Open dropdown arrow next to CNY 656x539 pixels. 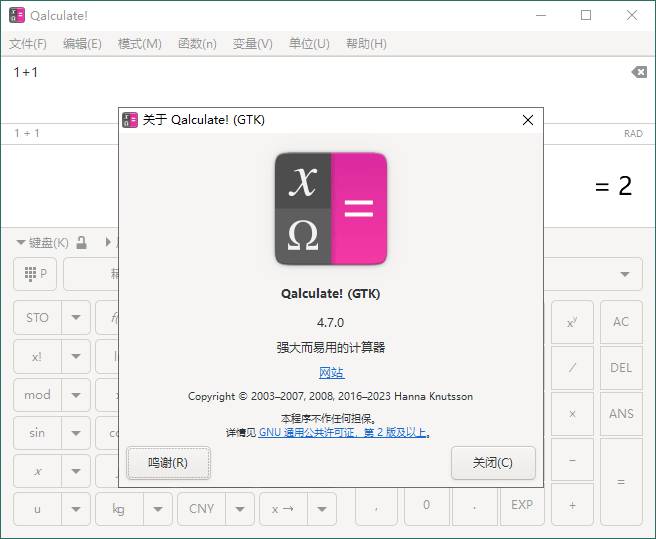(240, 509)
